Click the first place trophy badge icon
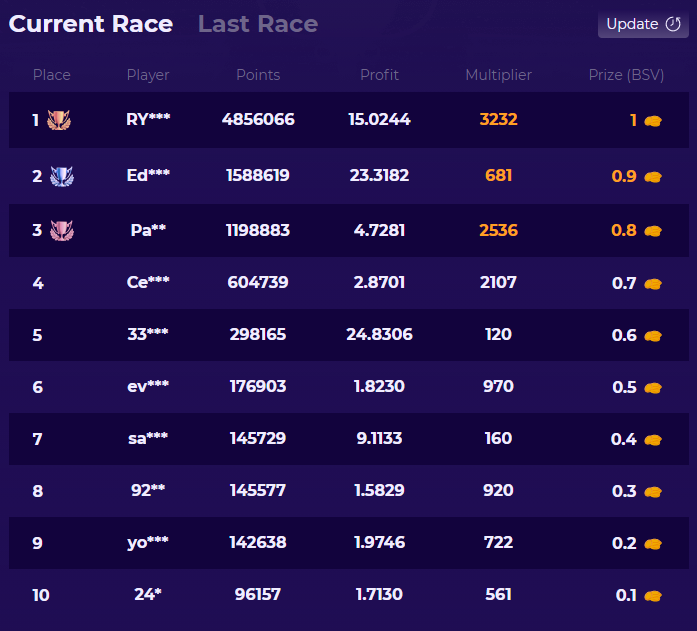 (x=59, y=120)
